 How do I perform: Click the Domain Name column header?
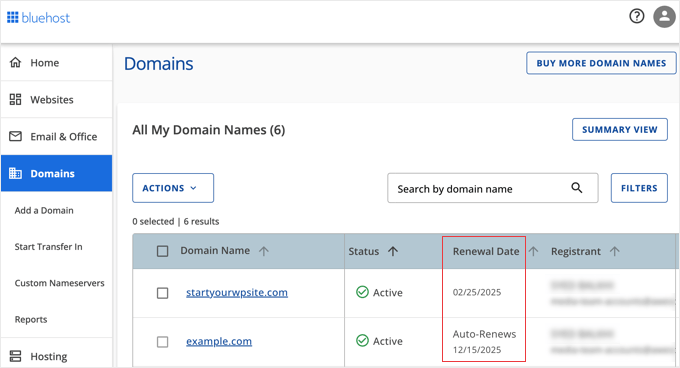tap(215, 251)
